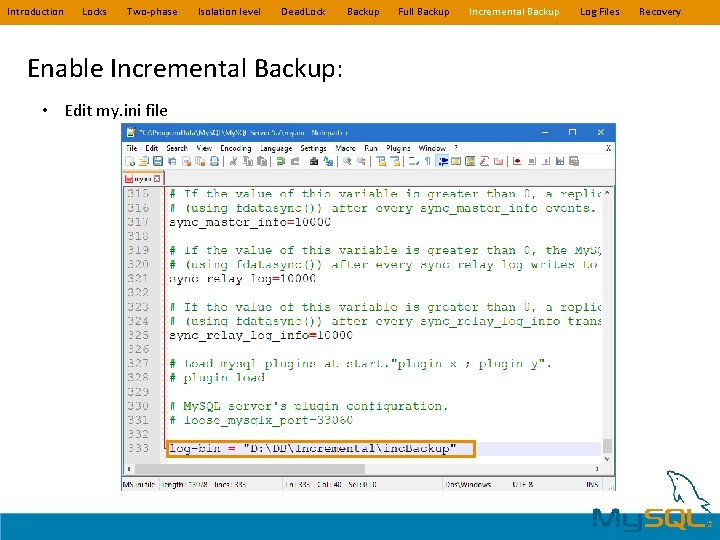The image size is (720, 540).
Task: Click the line sync_master_info=10000
Action: click(x=250, y=222)
